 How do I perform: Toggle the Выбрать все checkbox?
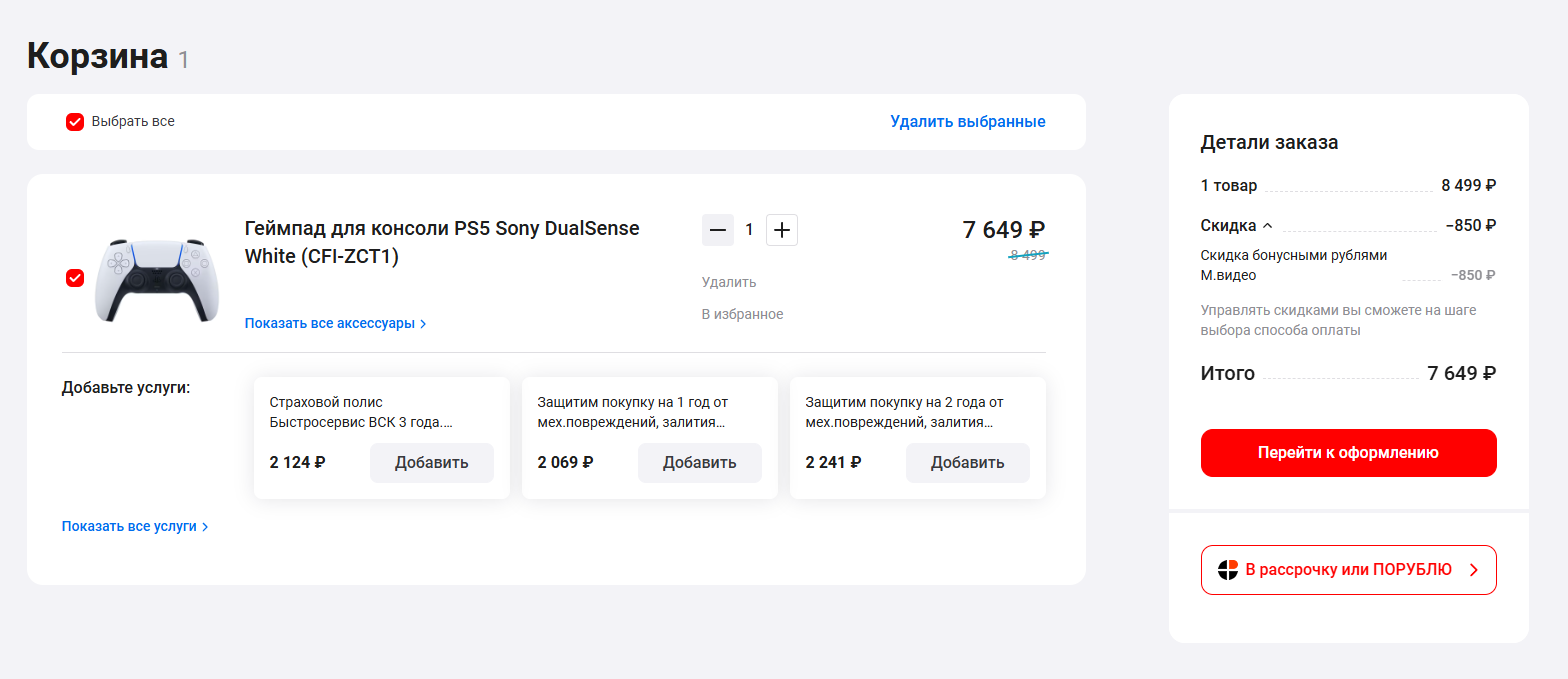(75, 122)
